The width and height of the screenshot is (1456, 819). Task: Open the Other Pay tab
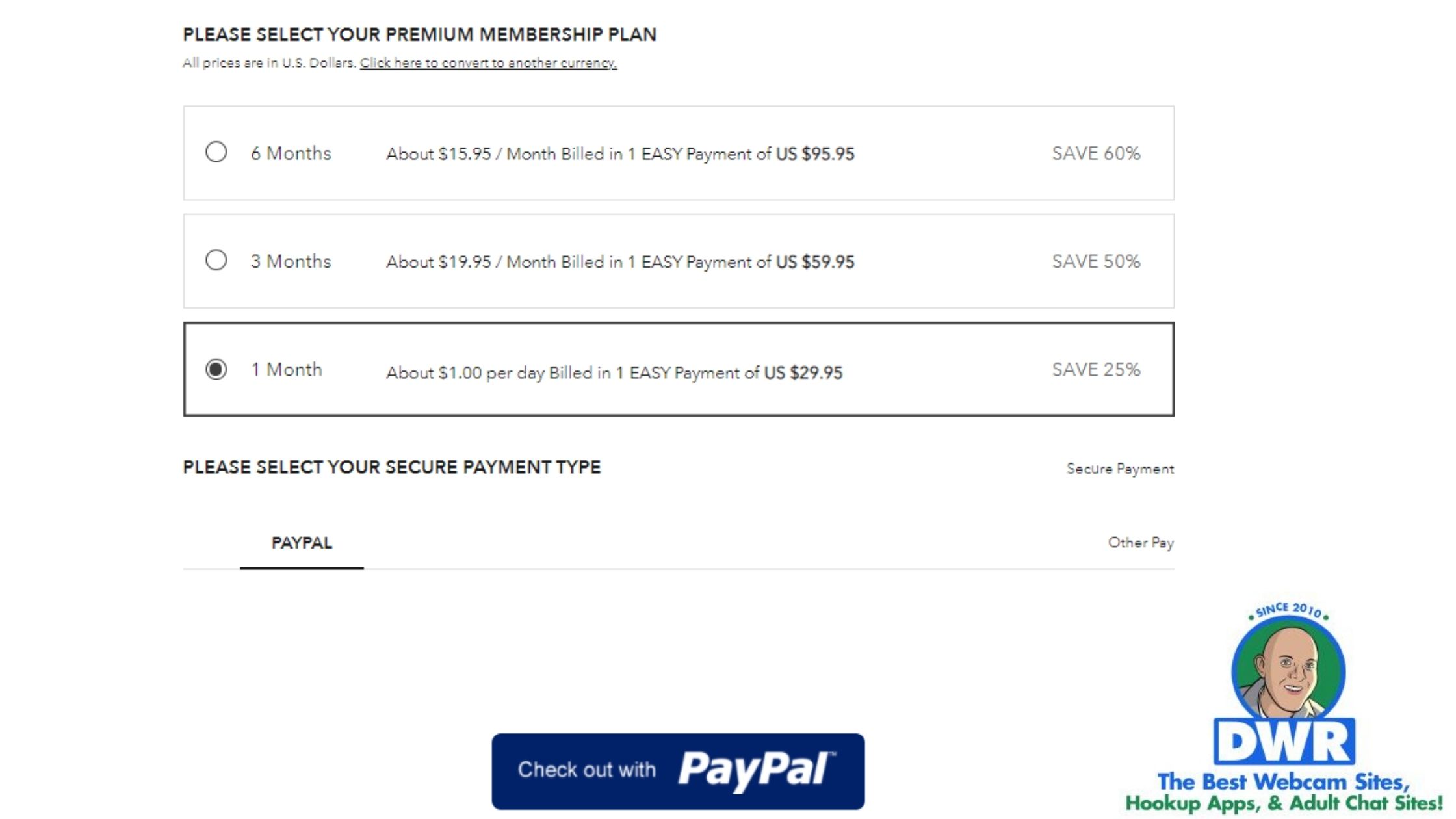(x=1140, y=543)
